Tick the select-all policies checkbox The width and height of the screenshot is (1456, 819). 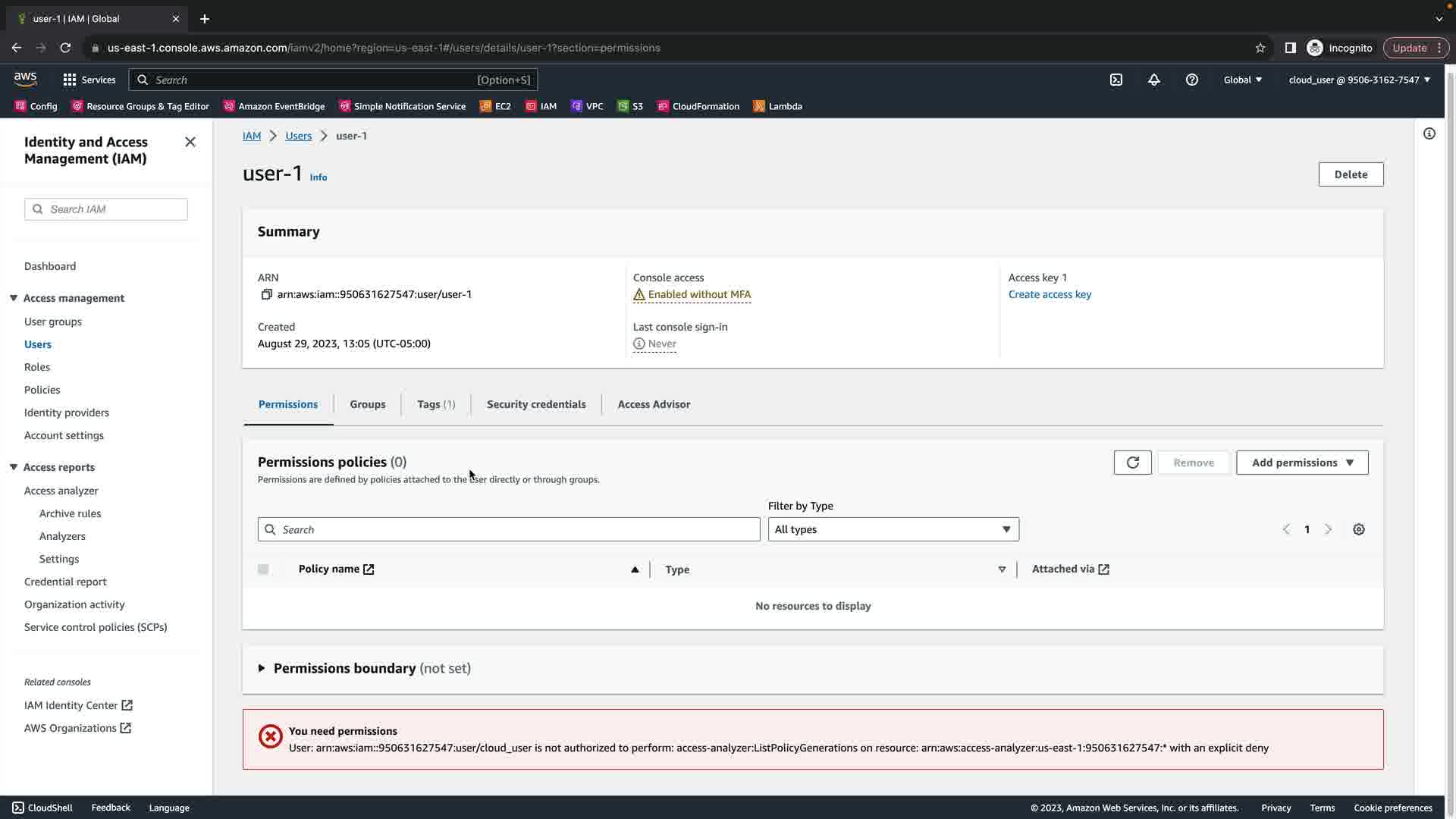coord(263,570)
